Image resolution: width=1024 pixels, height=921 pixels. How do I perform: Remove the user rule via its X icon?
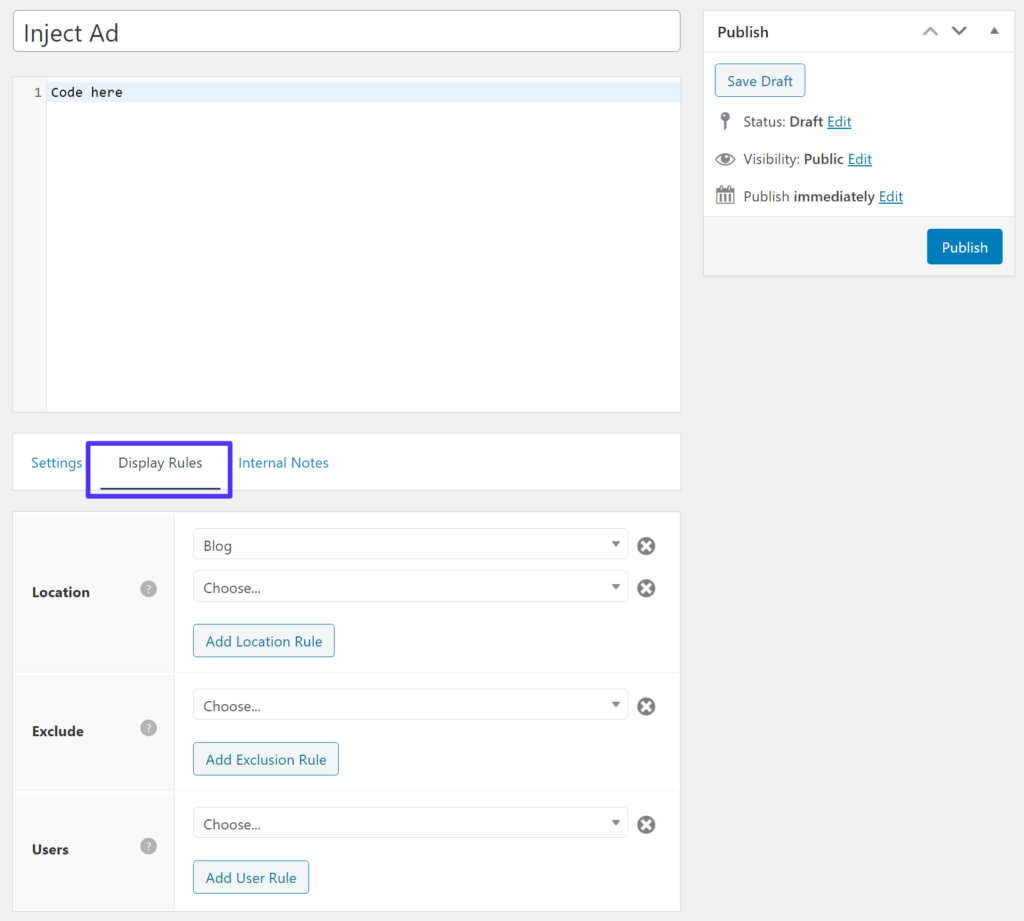(646, 824)
